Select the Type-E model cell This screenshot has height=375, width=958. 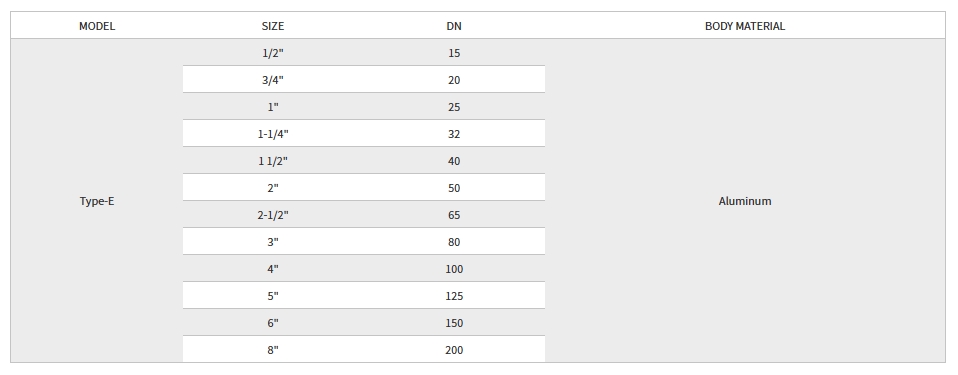(97, 201)
